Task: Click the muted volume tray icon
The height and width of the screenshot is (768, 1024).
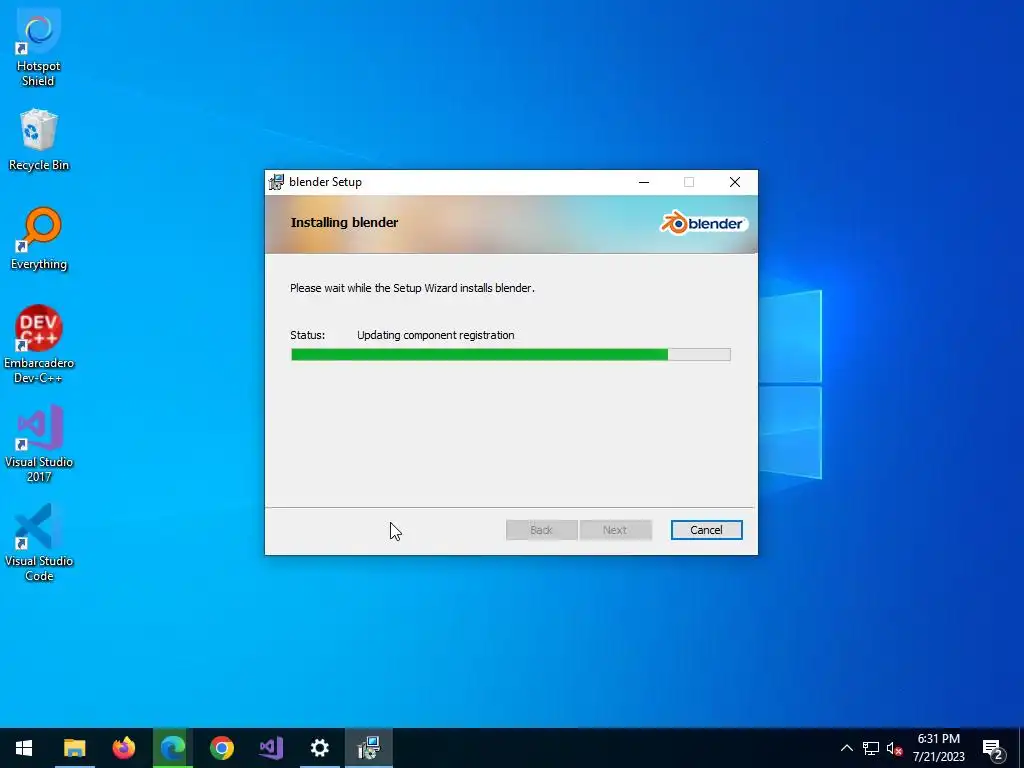Action: pos(894,748)
